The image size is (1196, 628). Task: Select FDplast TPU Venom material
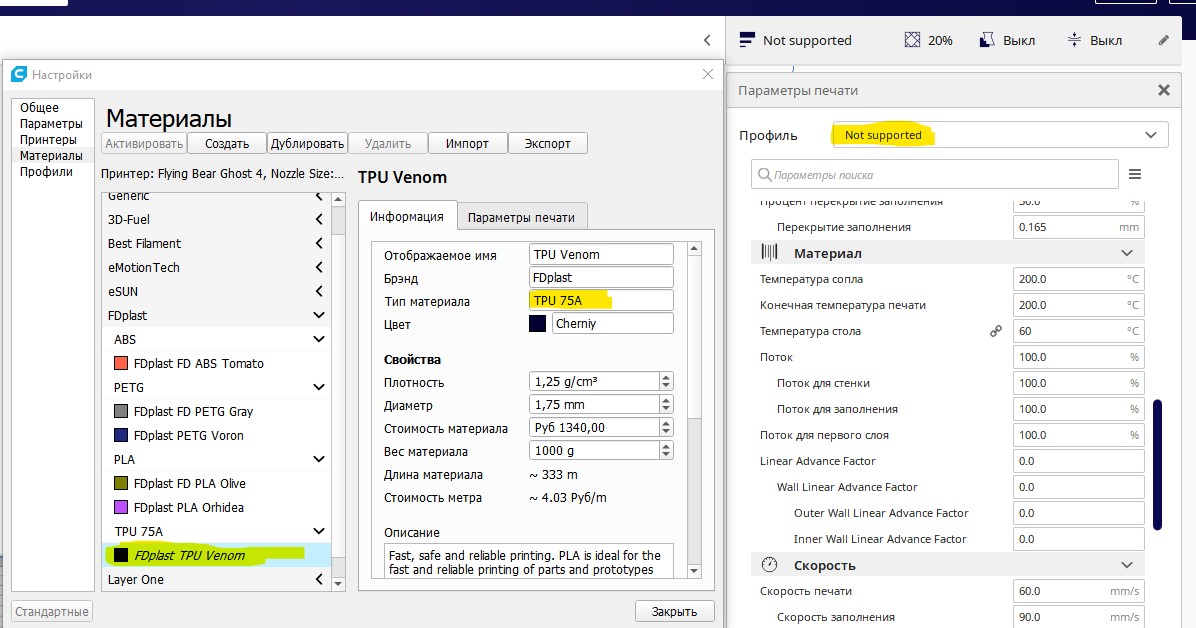217,555
